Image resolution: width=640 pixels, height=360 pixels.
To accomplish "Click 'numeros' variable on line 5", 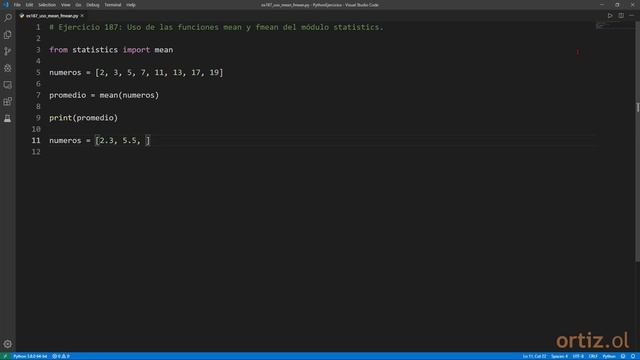I will tap(65, 73).
